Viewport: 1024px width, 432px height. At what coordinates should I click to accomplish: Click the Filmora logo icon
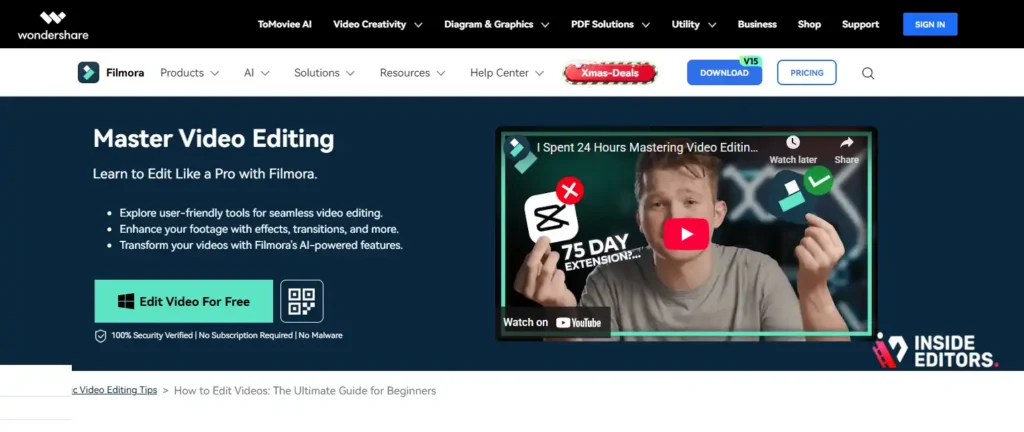coord(88,72)
